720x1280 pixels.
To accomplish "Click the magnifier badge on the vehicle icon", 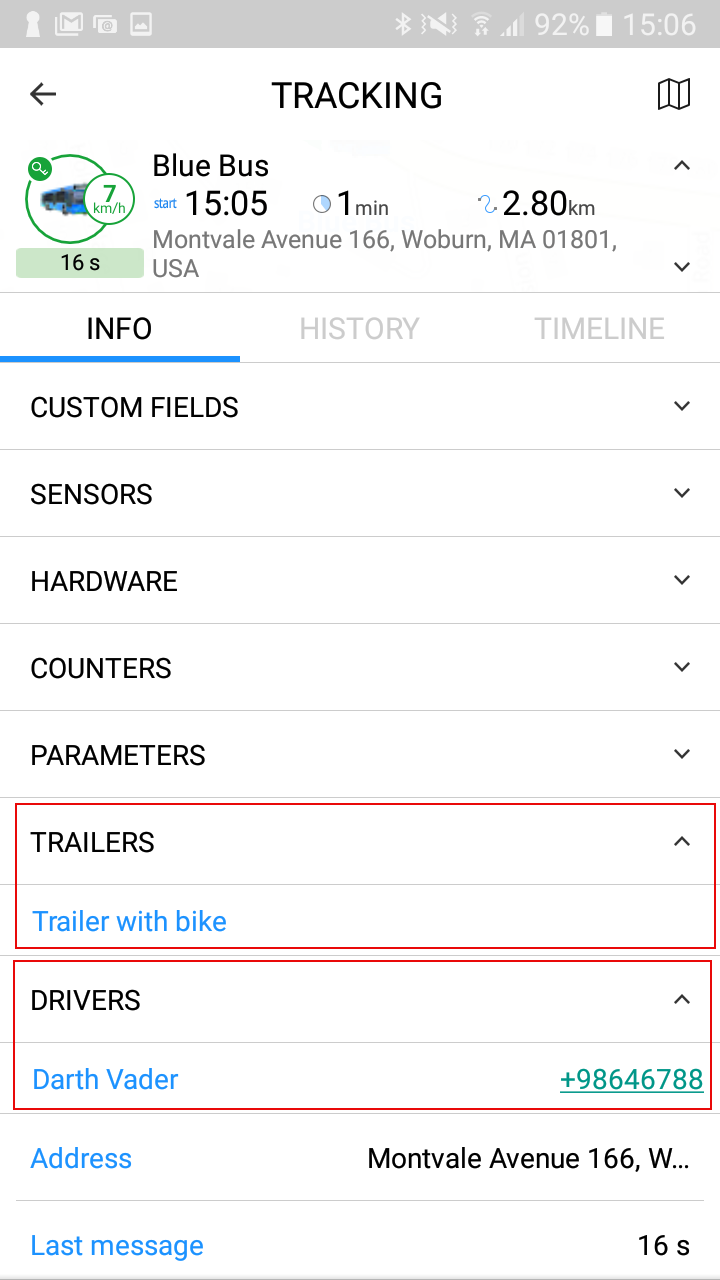I will pos(38,168).
